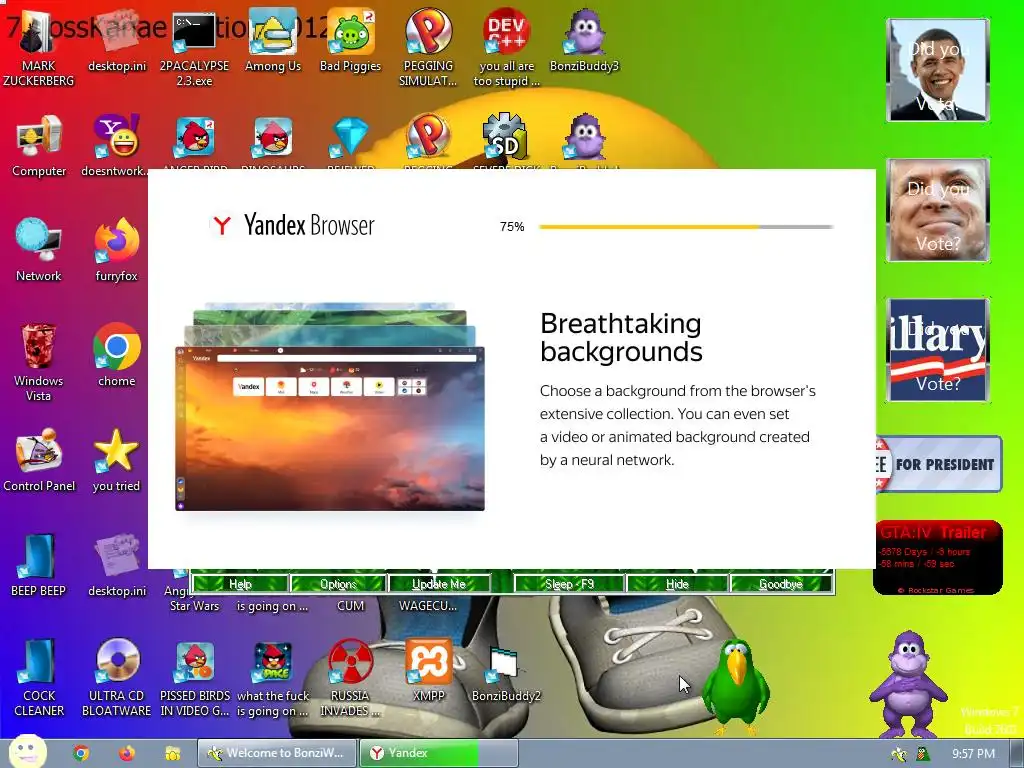Screen dimensions: 1024x768
Task: Click the McCain 'Did you Vote?' gadget
Action: 938,210
